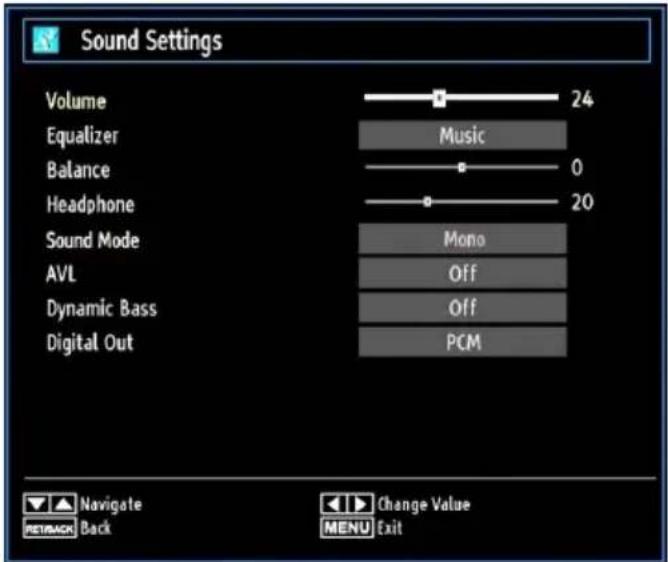Click the Headphone value 20

[x=582, y=202]
